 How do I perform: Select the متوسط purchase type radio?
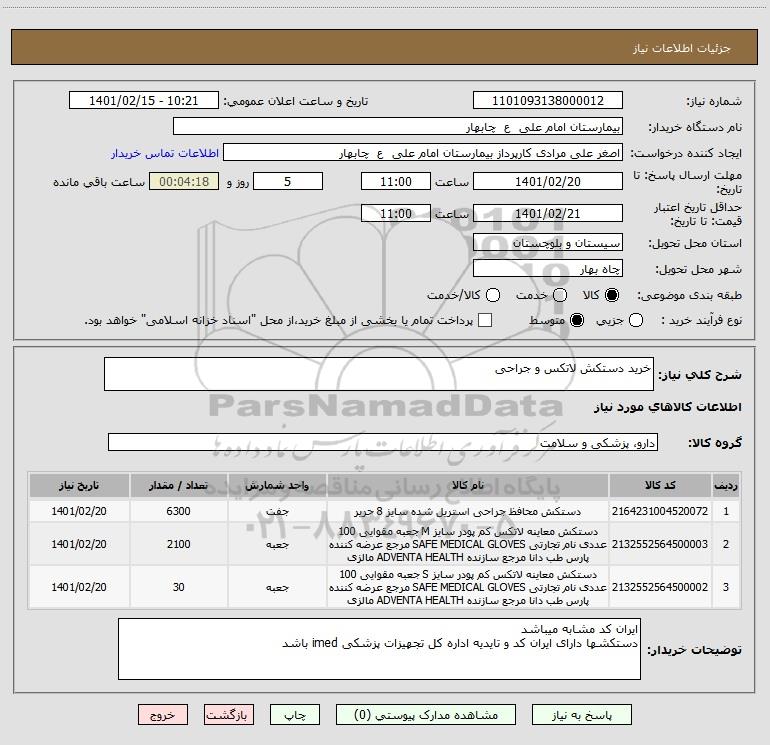coord(577,320)
